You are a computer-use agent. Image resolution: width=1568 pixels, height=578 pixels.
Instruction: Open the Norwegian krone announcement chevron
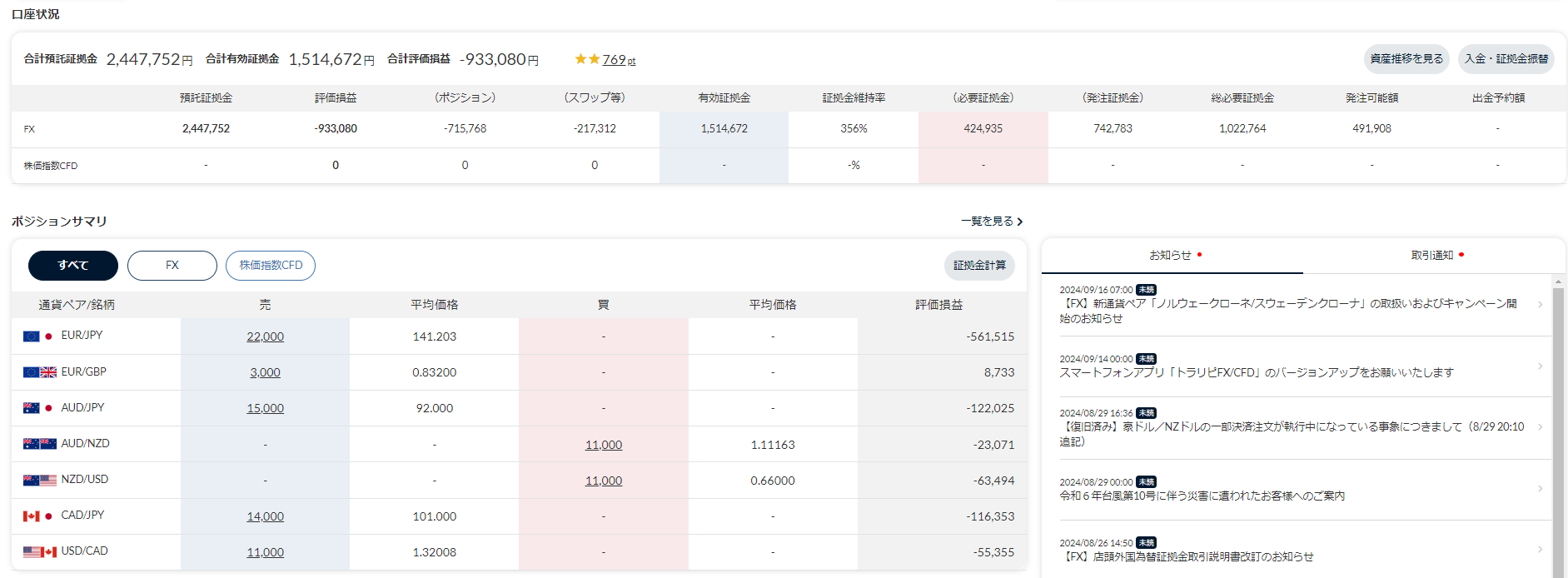1540,305
